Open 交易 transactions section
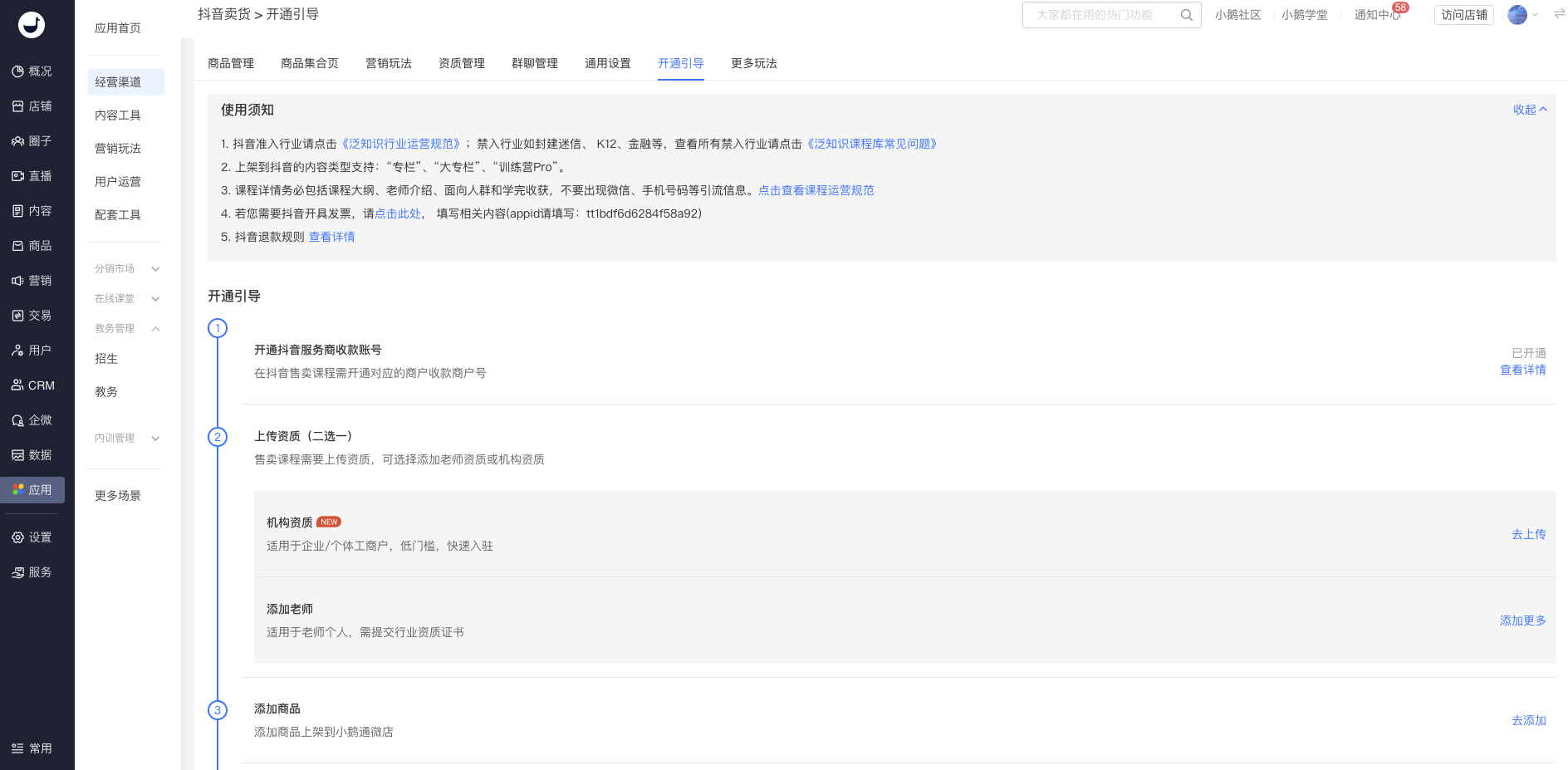Viewport: 1568px width, 770px height. tap(32, 316)
